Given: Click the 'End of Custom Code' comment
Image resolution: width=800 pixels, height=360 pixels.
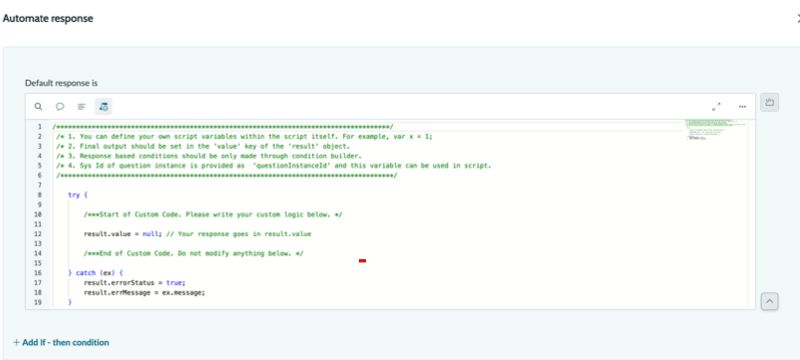Looking at the screenshot, I should pos(193,253).
